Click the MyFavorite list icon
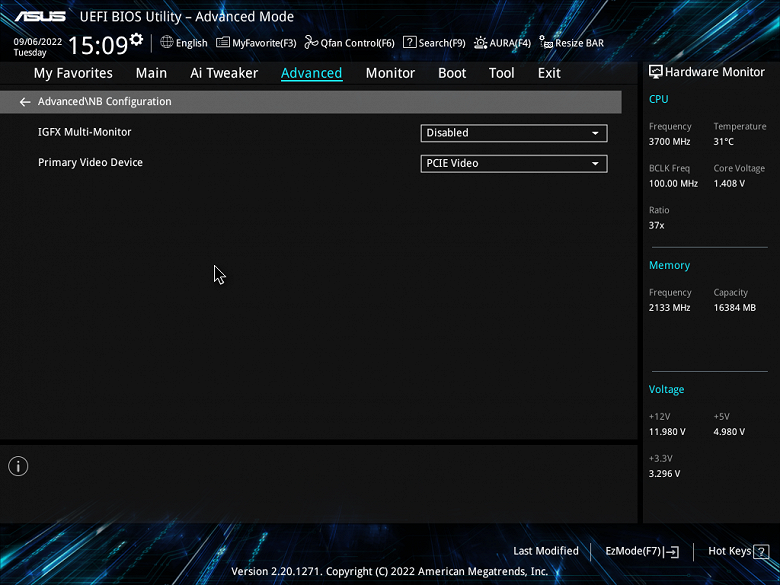The width and height of the screenshot is (780, 585). click(x=223, y=43)
